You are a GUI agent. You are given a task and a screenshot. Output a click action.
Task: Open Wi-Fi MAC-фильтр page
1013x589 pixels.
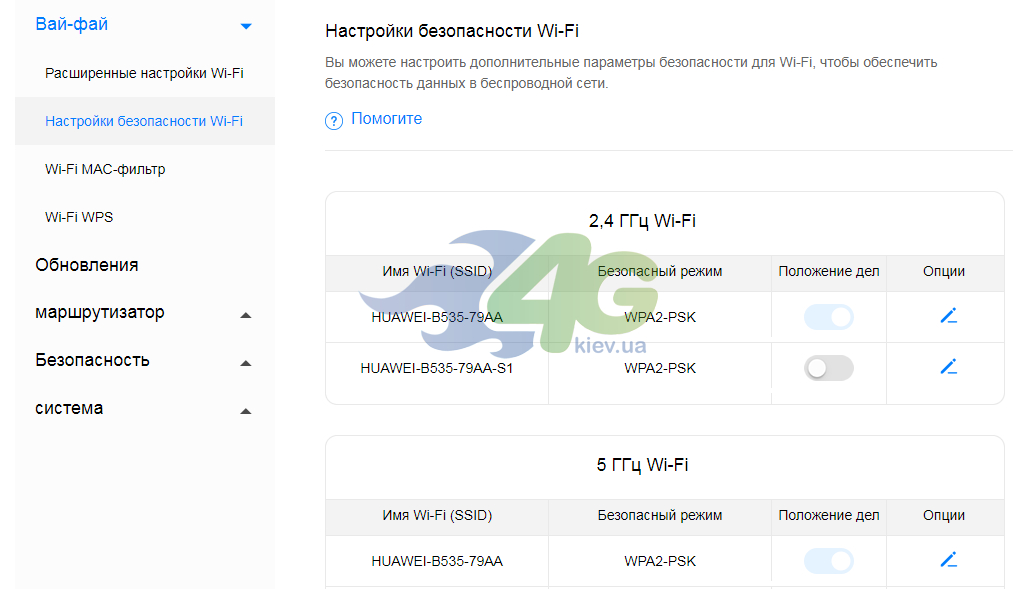(105, 169)
